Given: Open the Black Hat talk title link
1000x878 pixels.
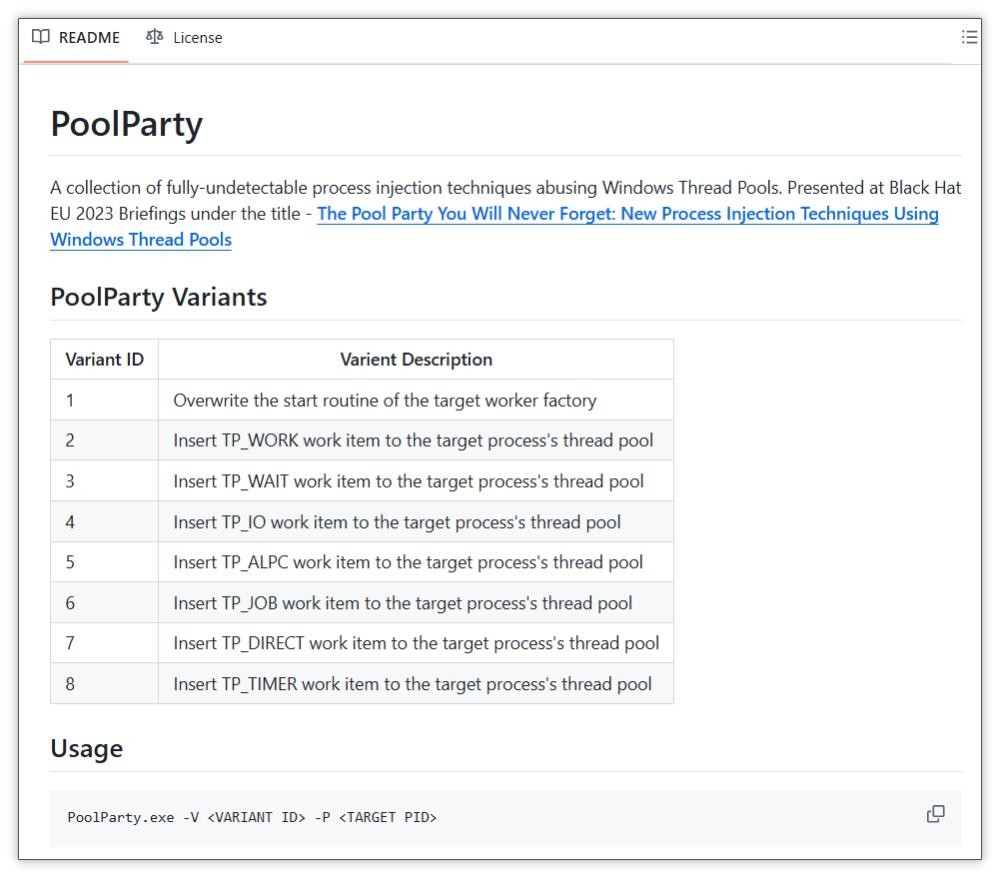Looking at the screenshot, I should (x=628, y=214).
